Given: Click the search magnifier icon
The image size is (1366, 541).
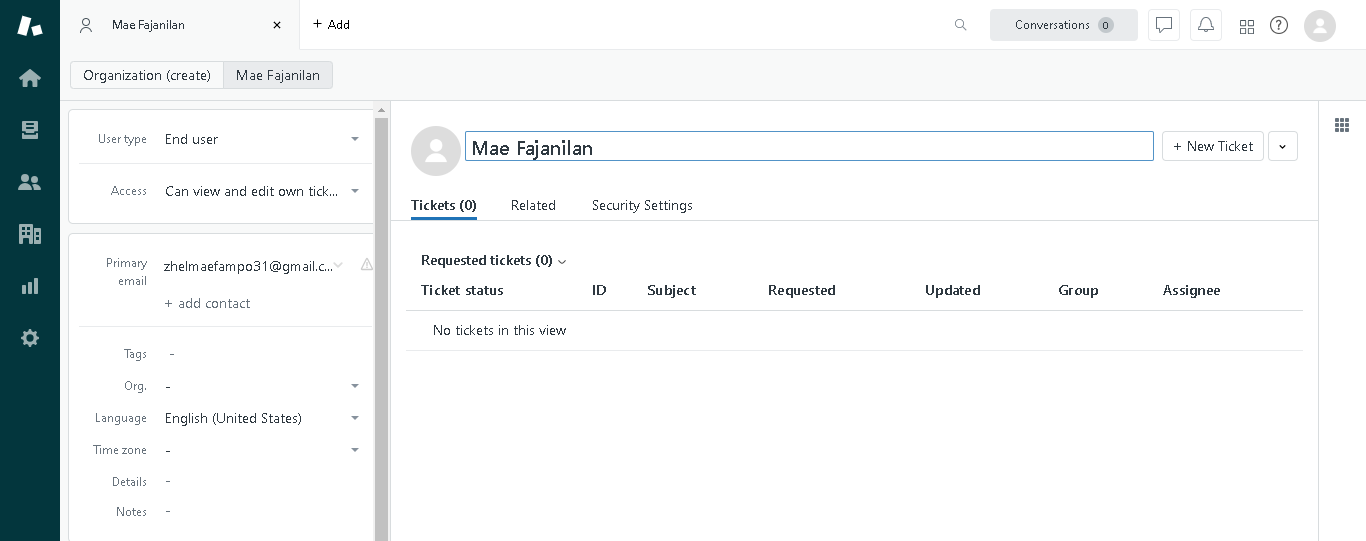Looking at the screenshot, I should tap(960, 25).
